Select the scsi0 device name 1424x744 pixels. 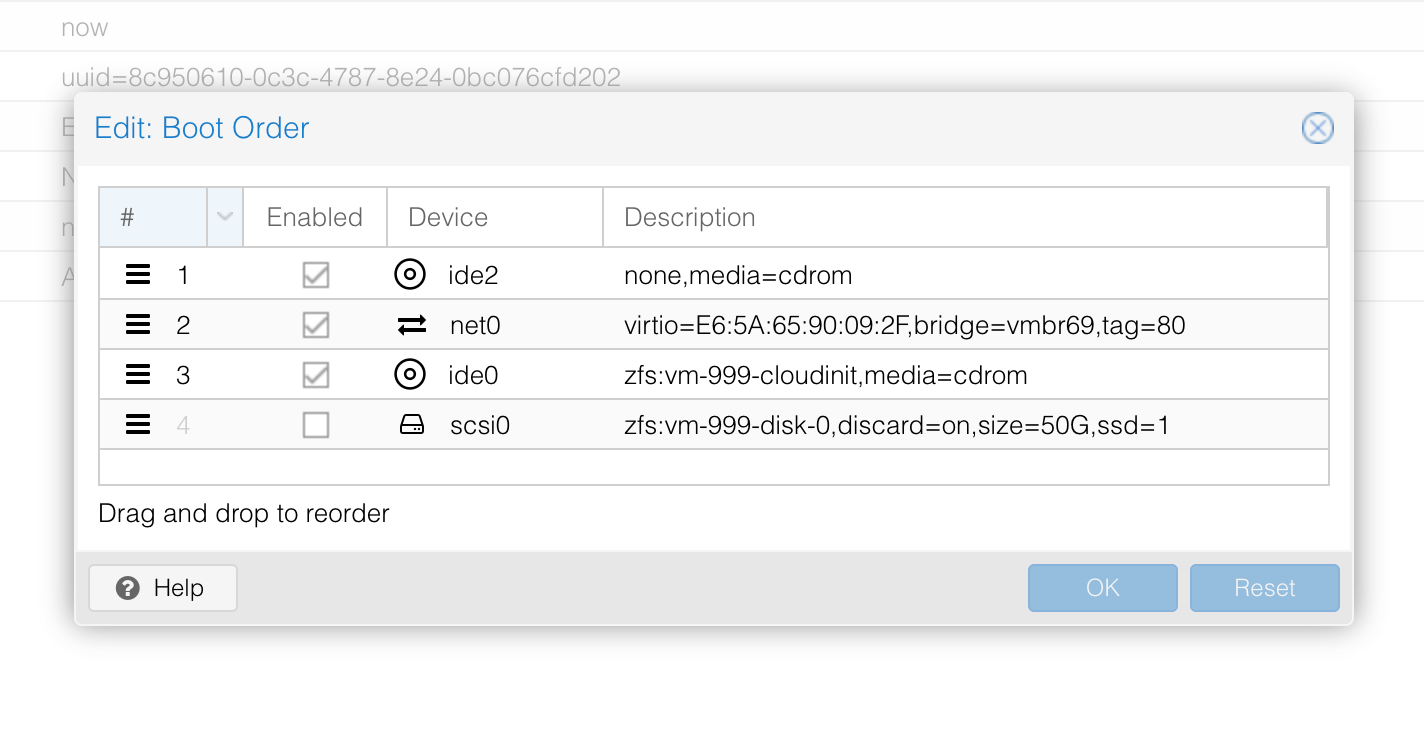(x=480, y=425)
